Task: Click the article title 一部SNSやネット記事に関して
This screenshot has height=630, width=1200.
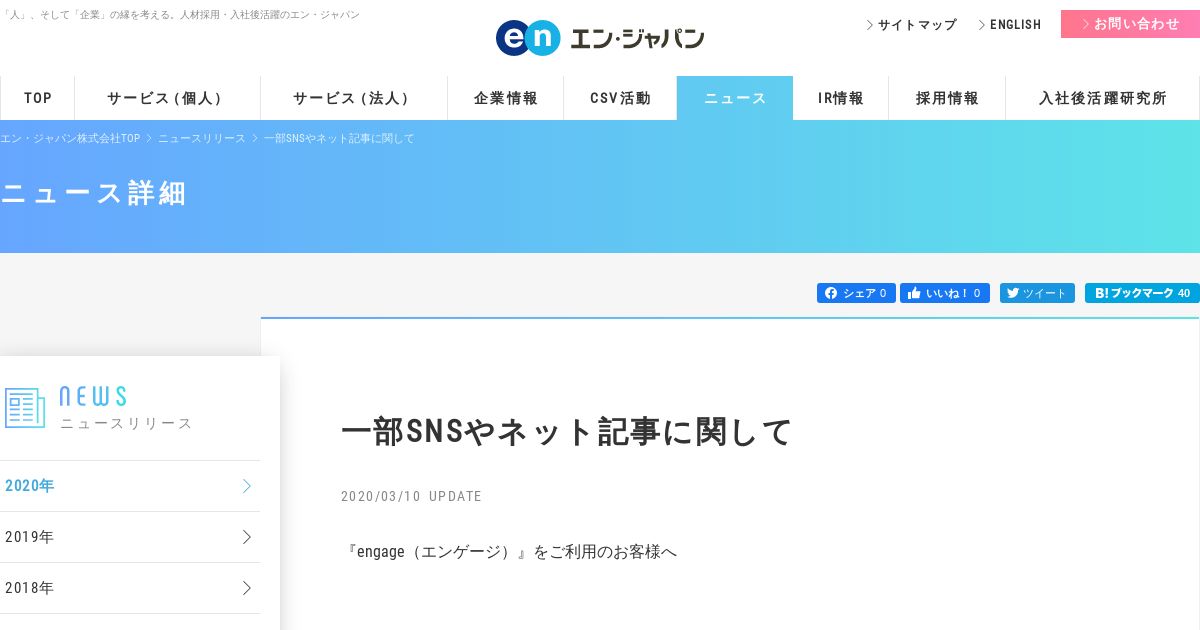Action: (566, 431)
